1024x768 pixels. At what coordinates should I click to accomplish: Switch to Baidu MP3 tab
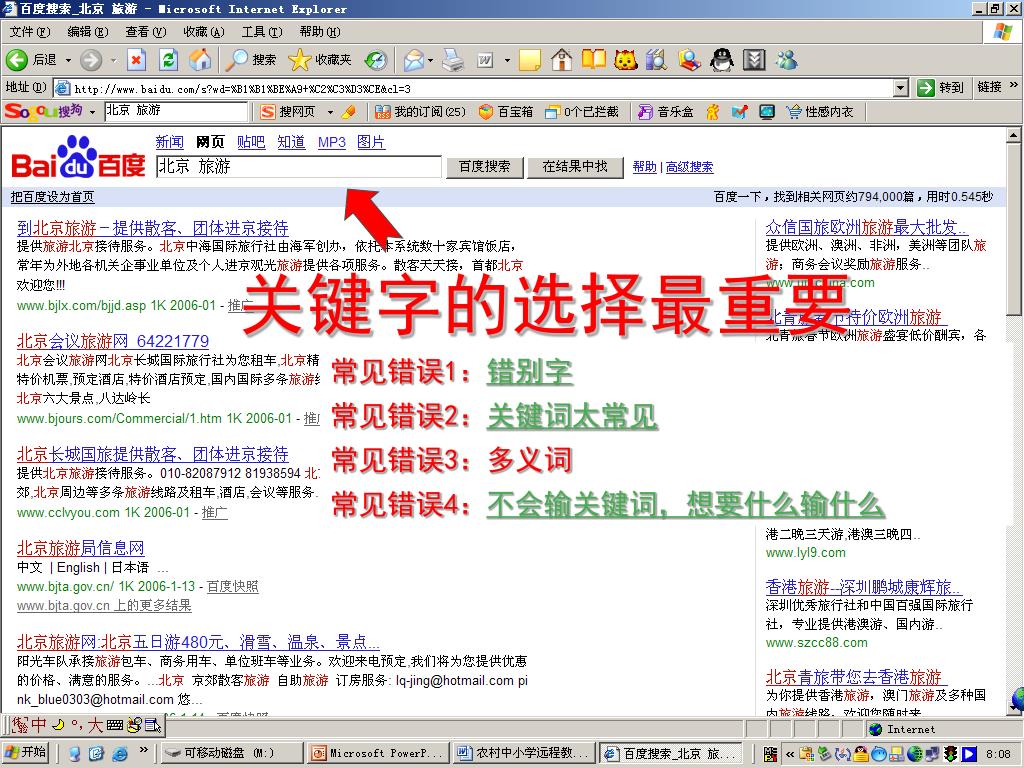(332, 142)
